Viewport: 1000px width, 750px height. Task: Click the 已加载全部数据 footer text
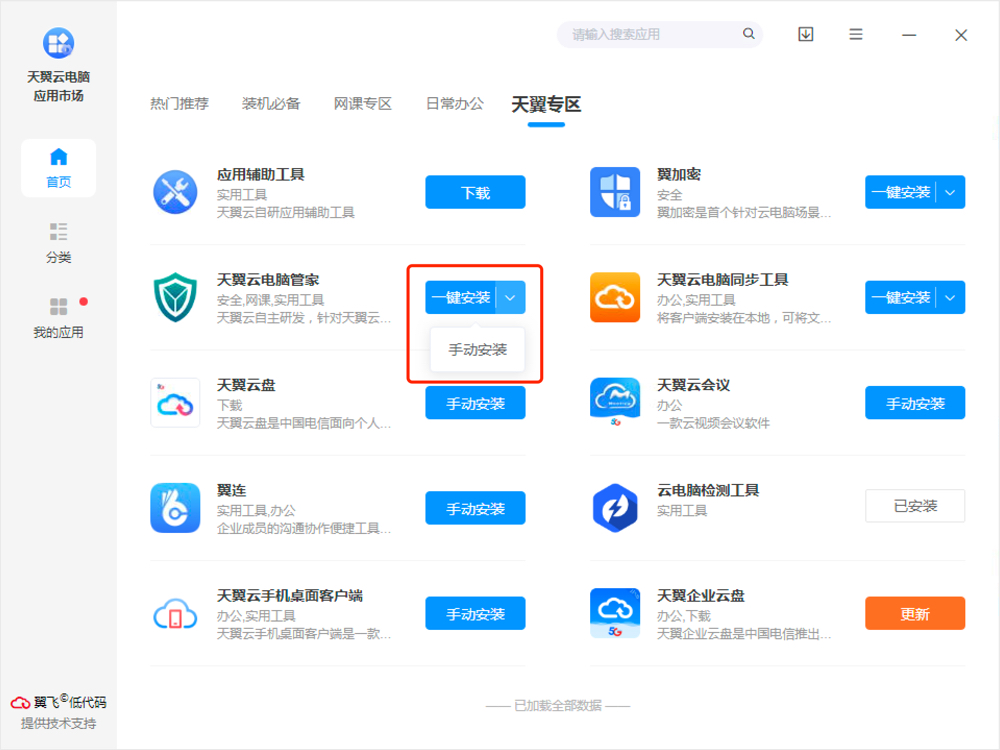(x=557, y=705)
